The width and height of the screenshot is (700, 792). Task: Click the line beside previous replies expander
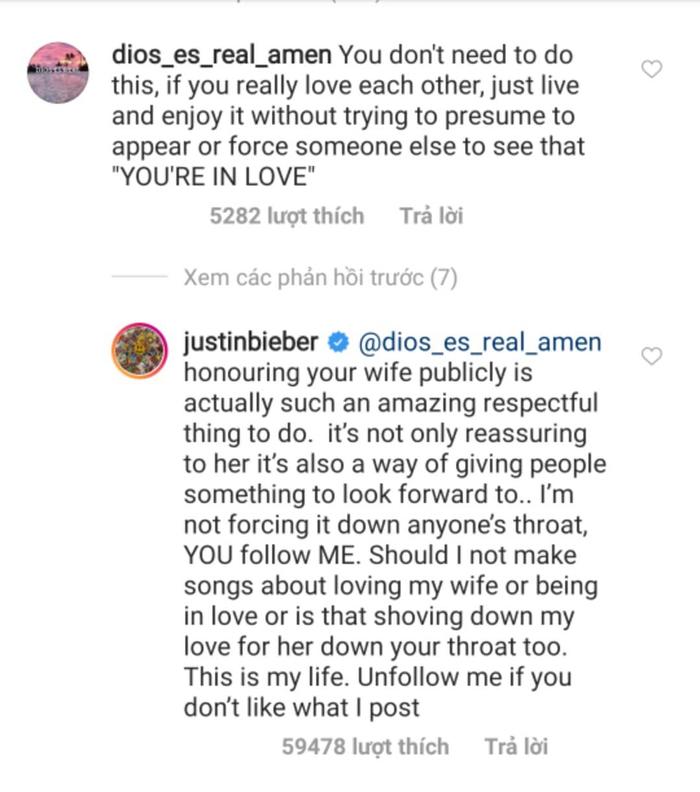[140, 278]
